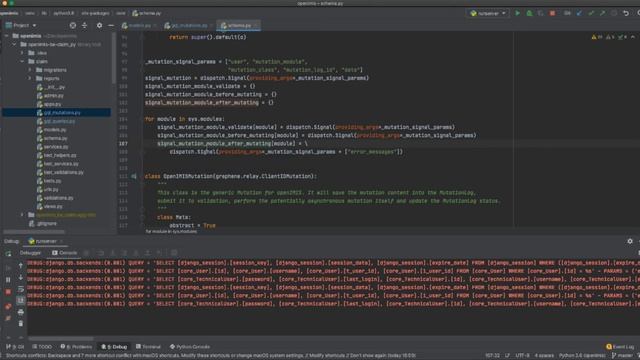
Task: Open the Console tab in the Debug panel
Action: pos(64,253)
